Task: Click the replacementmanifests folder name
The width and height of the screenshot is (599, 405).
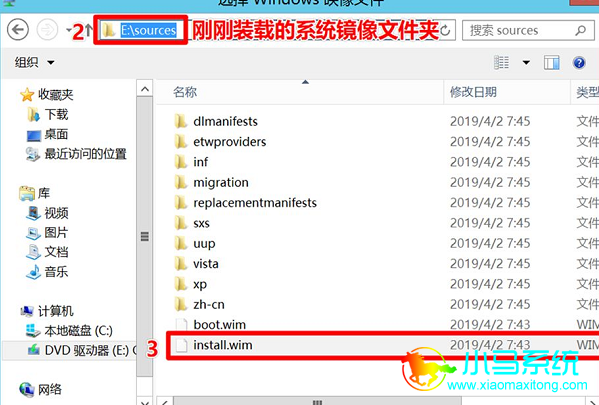Action: [255, 202]
